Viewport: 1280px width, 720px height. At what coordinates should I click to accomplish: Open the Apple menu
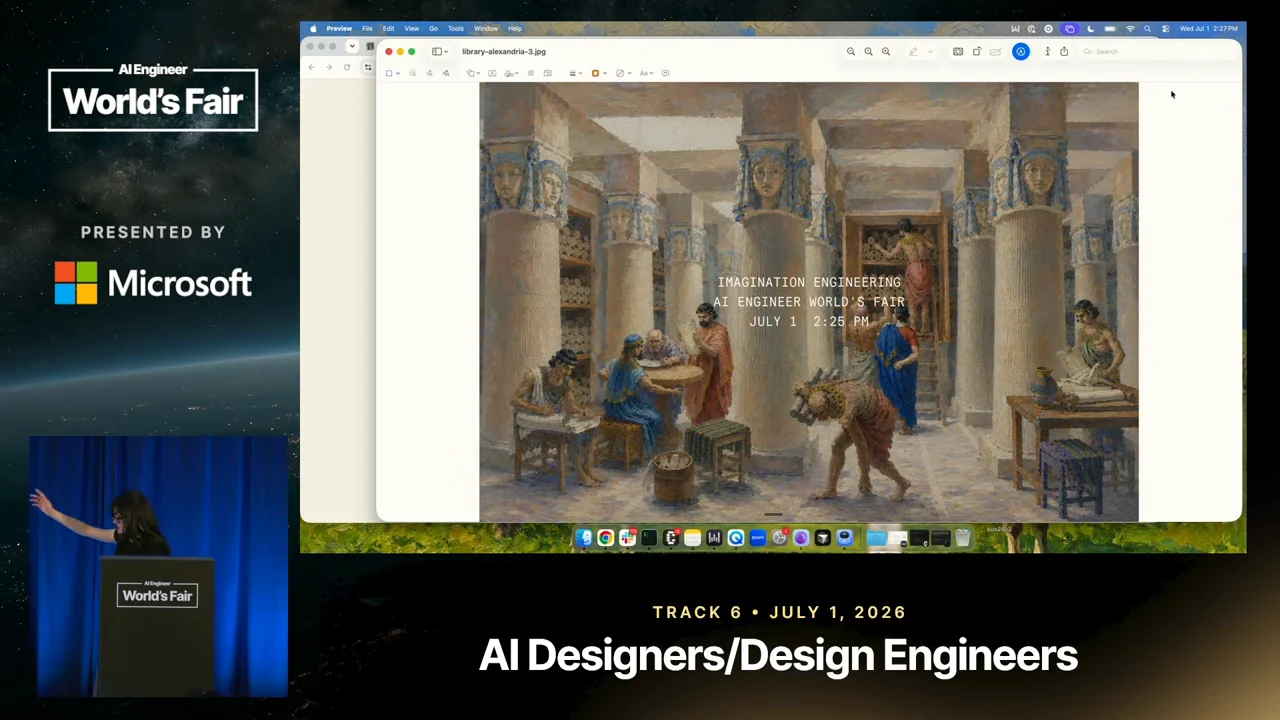(313, 28)
